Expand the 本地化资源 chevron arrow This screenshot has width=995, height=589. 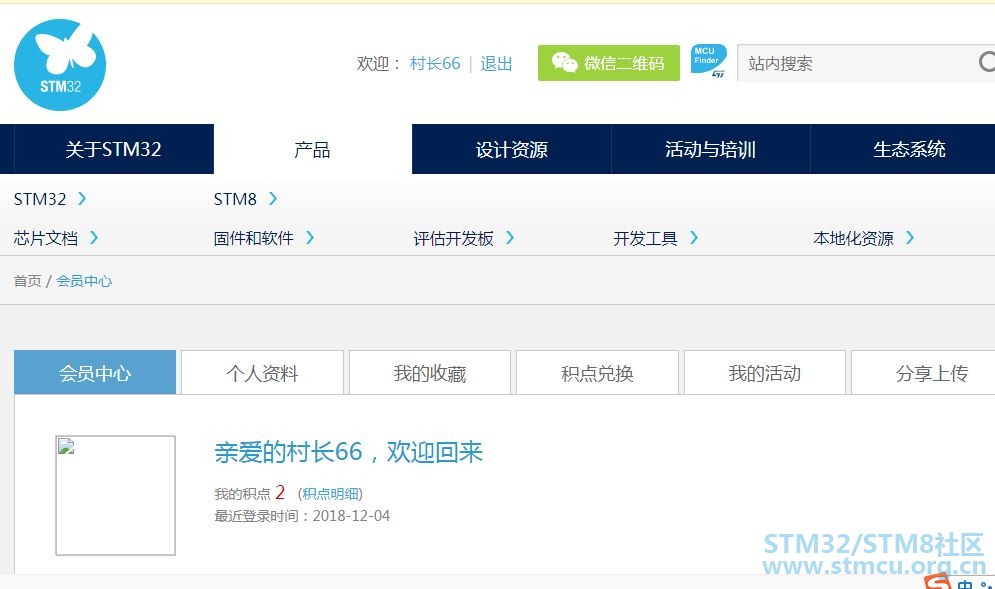(910, 237)
